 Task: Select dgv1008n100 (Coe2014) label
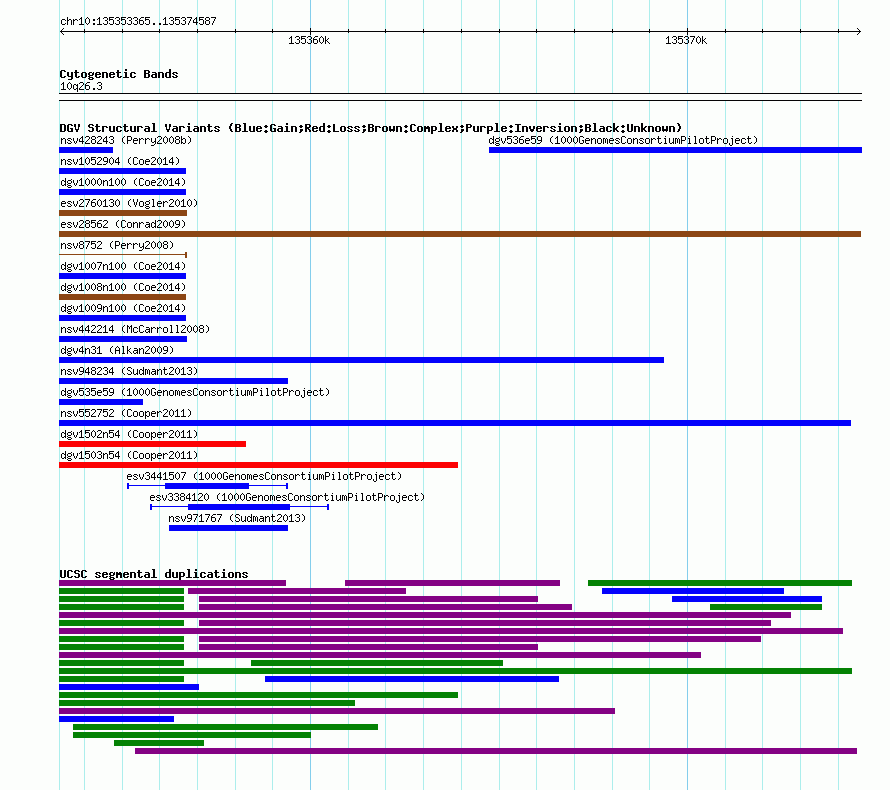pyautogui.click(x=123, y=287)
